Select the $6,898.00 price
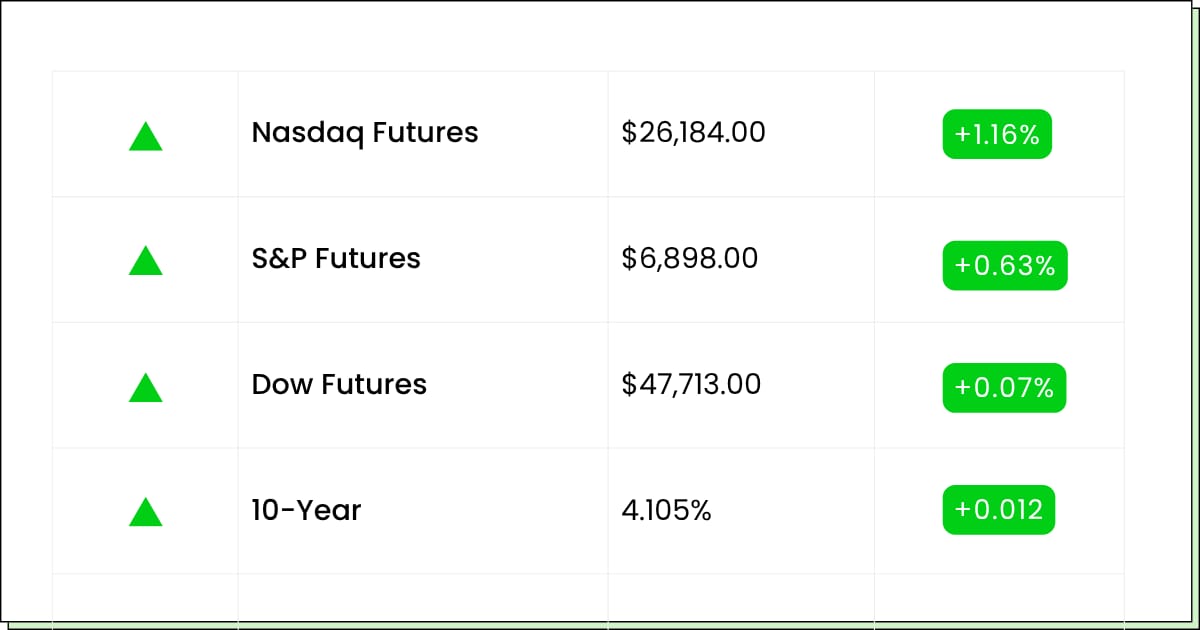Image resolution: width=1200 pixels, height=630 pixels. click(x=689, y=259)
